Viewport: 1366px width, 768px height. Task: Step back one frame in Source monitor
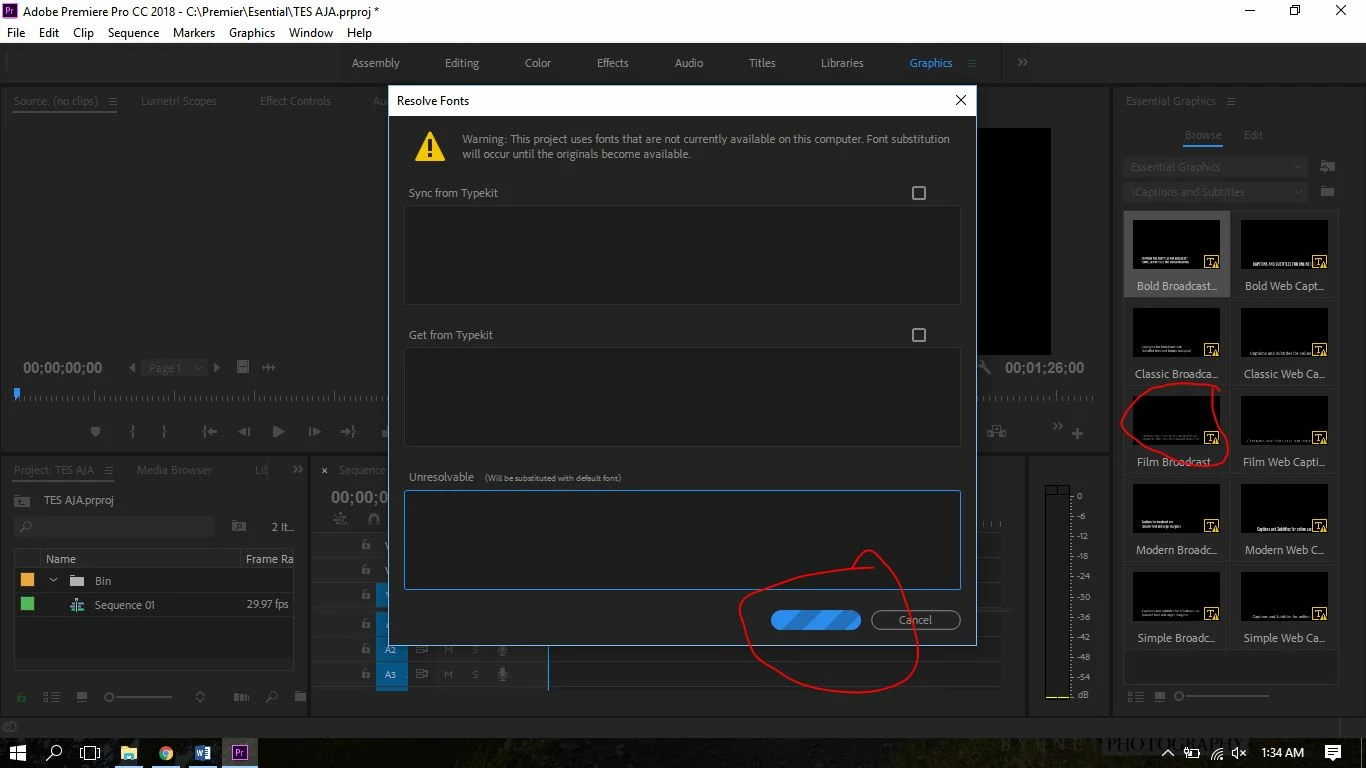(244, 432)
